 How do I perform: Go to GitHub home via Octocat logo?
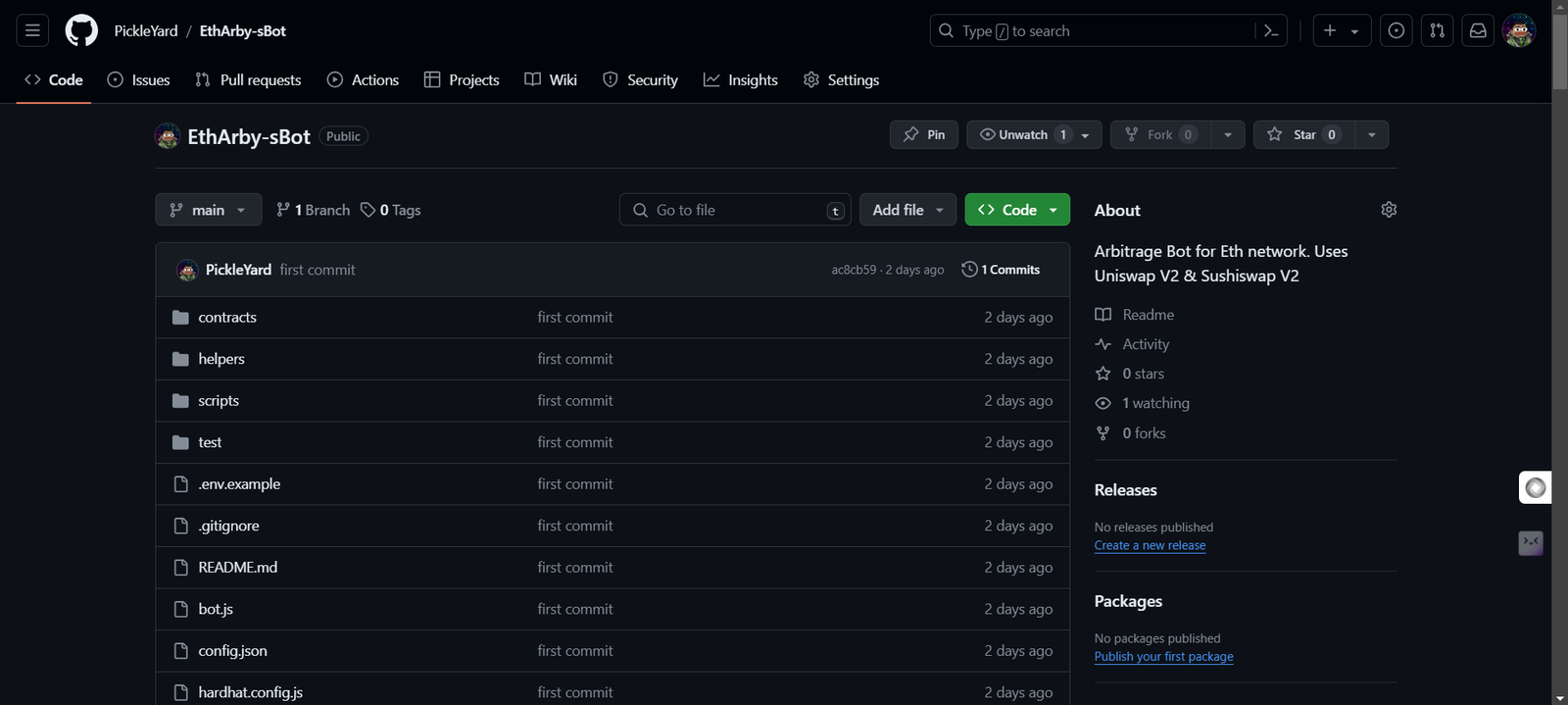[81, 30]
